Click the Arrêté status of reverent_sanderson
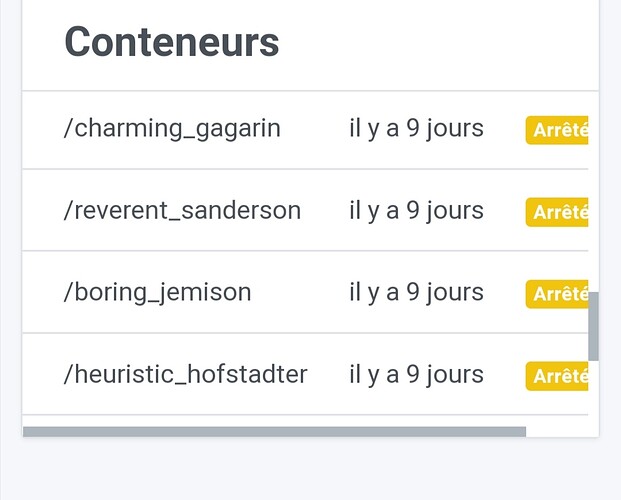Image resolution: width=621 pixels, height=500 pixels. 558,213
